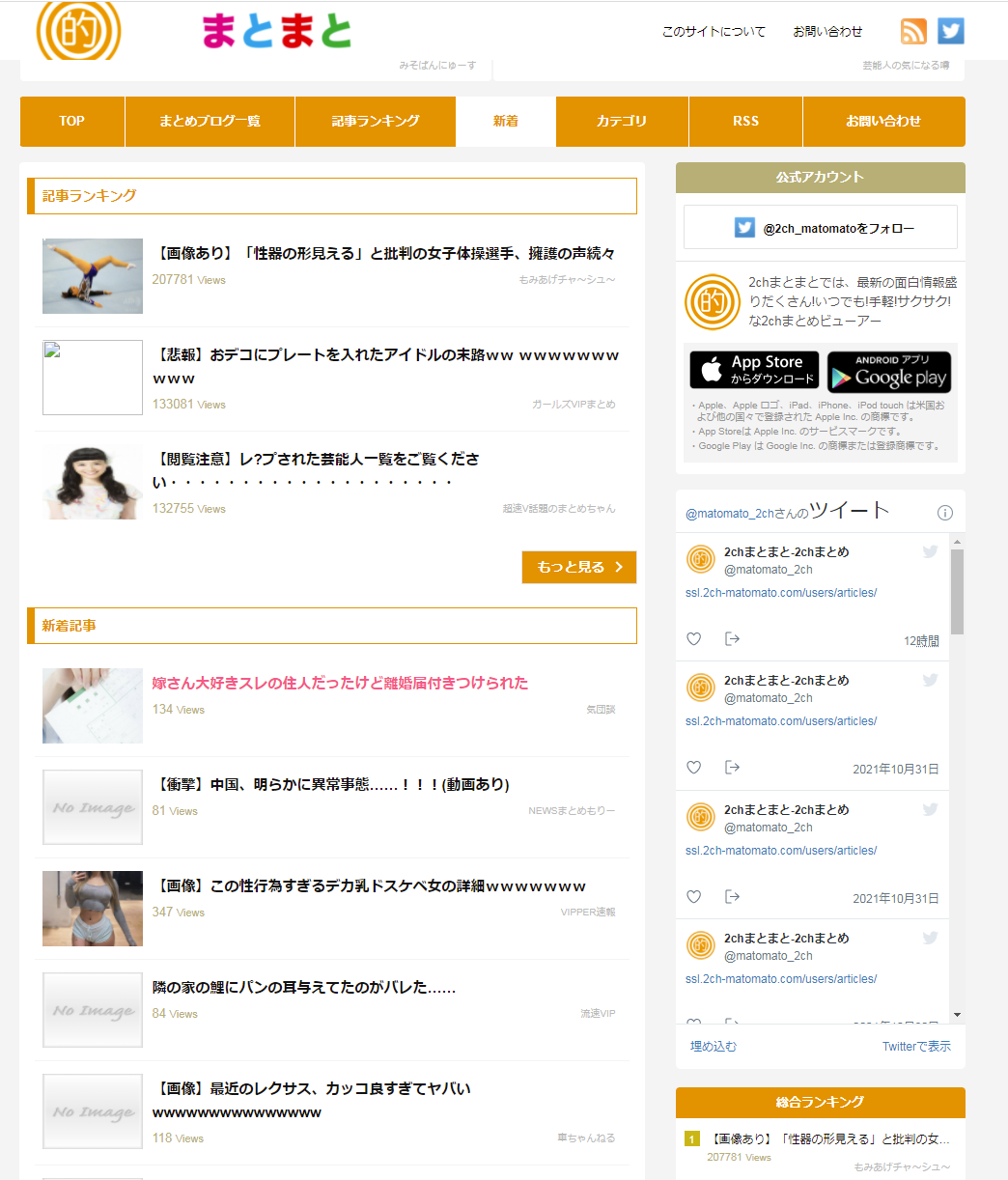Image resolution: width=1008 pixels, height=1180 pixels.
Task: Tap the Google Play download badge
Action: point(889,371)
